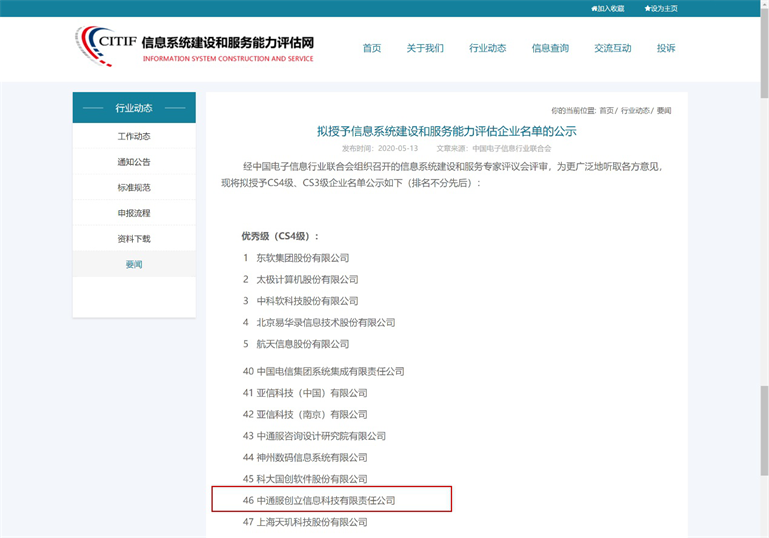Click breadcrumb link 行业动态
The image size is (769, 538).
pyautogui.click(x=635, y=110)
